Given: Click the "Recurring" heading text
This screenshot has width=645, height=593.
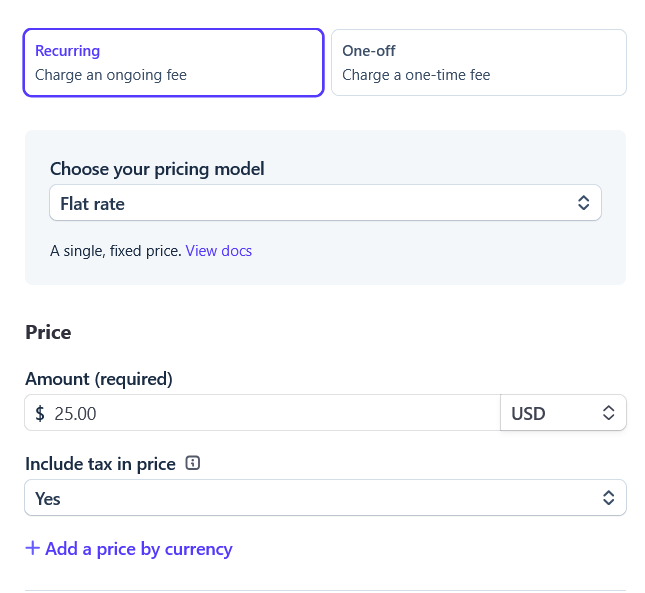Looking at the screenshot, I should click(x=67, y=51).
